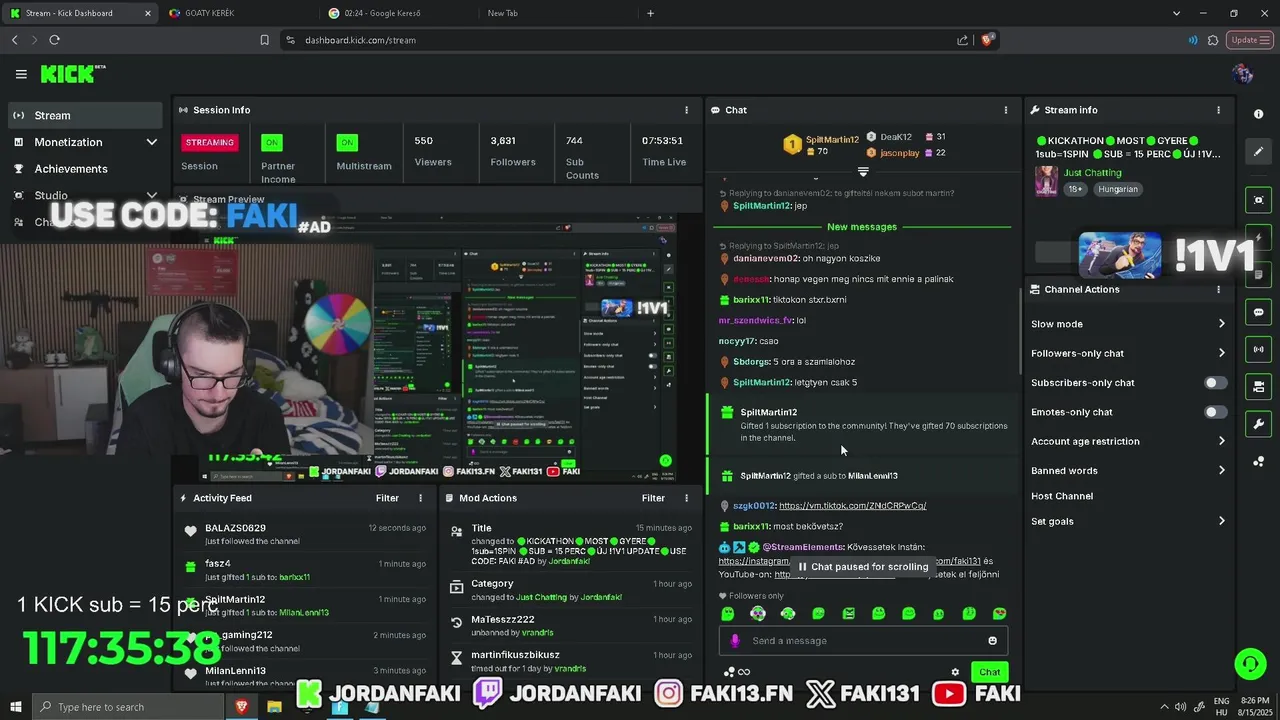Screen dimensions: 1280x720
Task: Open Mod Actions Filter dropdown
Action: pos(653,498)
